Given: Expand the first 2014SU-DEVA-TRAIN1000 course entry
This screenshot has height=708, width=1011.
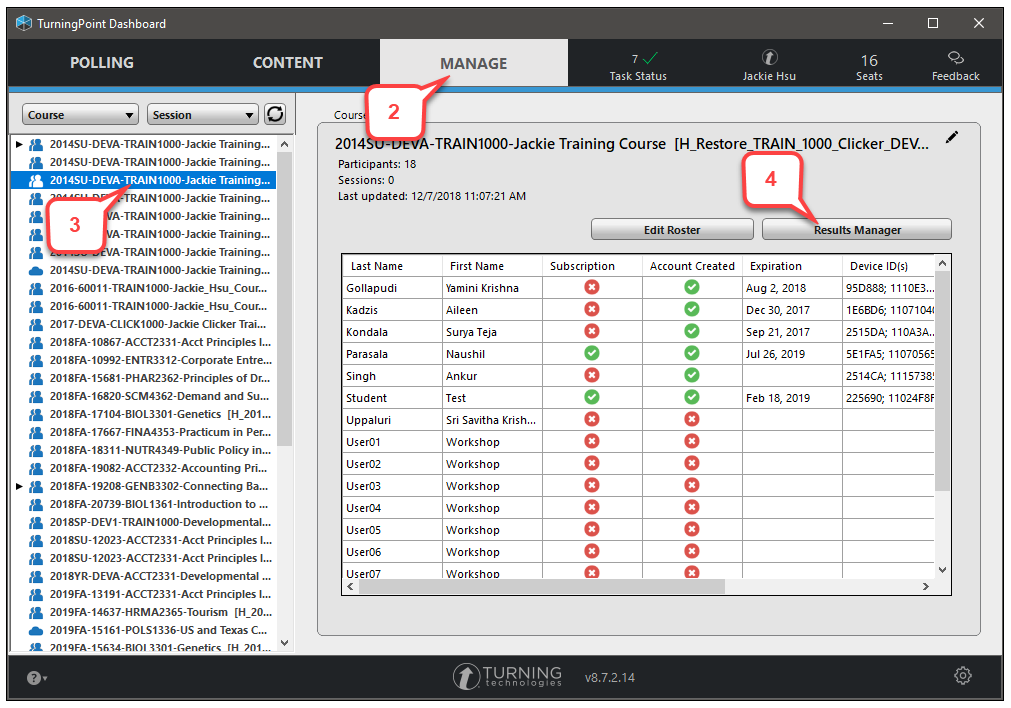Looking at the screenshot, I should pos(19,144).
